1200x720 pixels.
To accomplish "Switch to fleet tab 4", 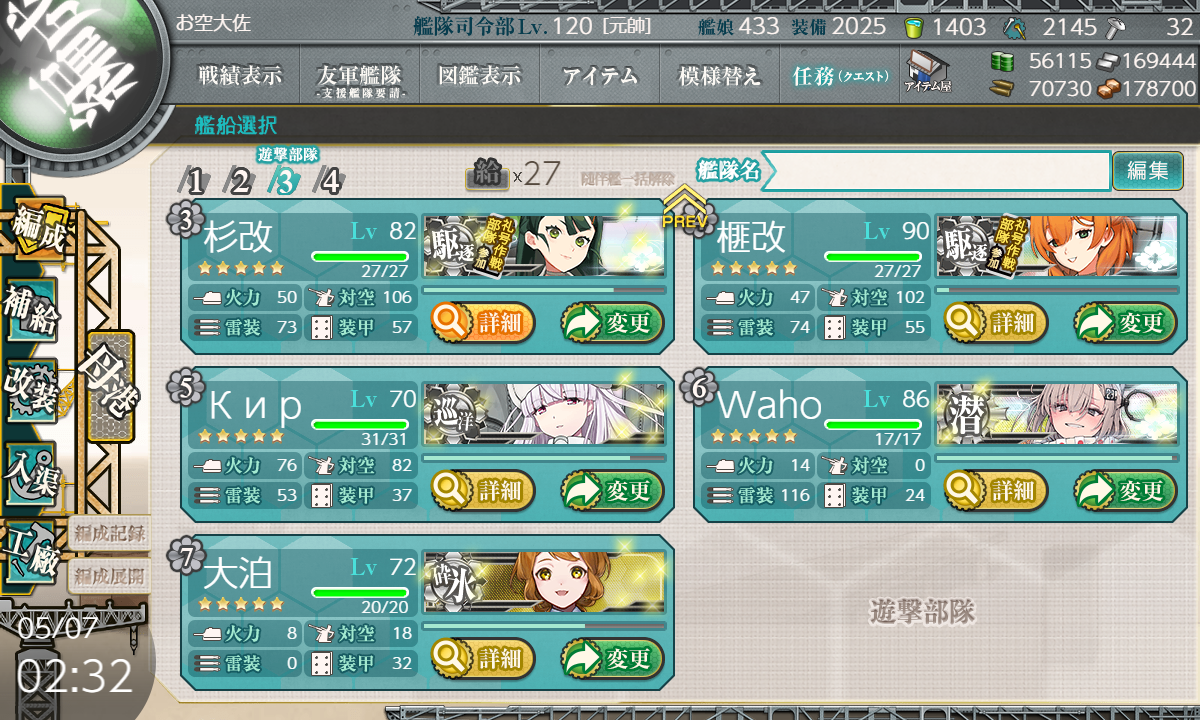I will pyautogui.click(x=329, y=181).
